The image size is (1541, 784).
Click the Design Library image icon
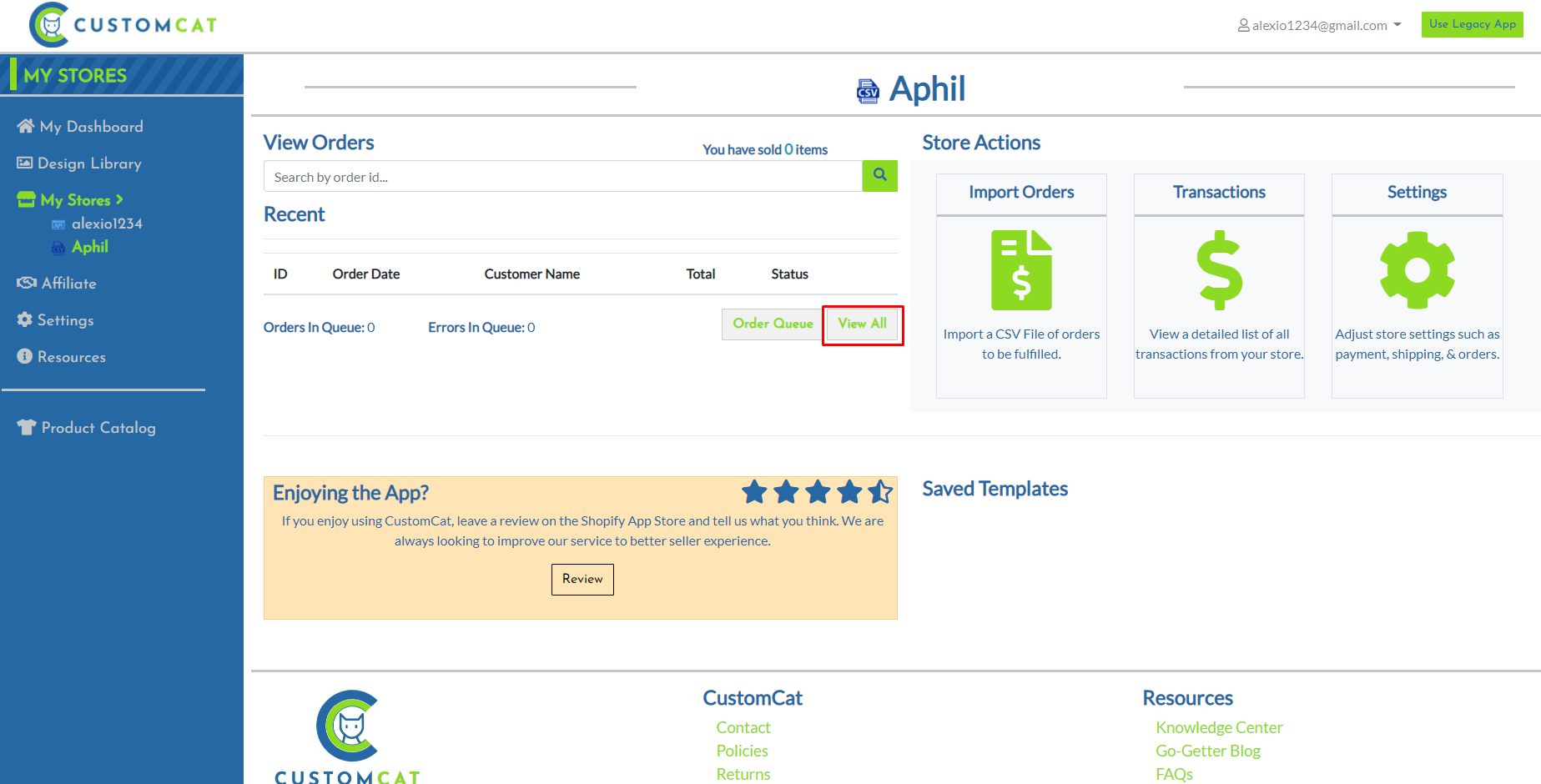click(25, 163)
